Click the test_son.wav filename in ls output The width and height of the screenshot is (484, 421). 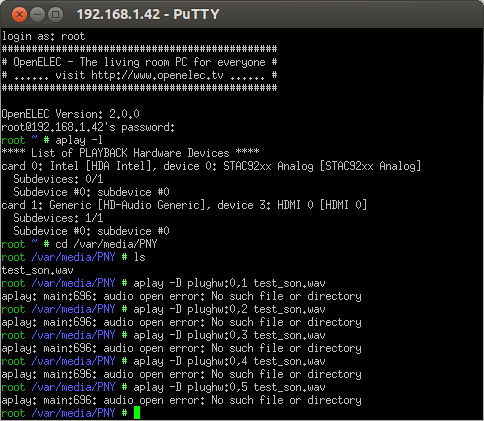point(37,270)
